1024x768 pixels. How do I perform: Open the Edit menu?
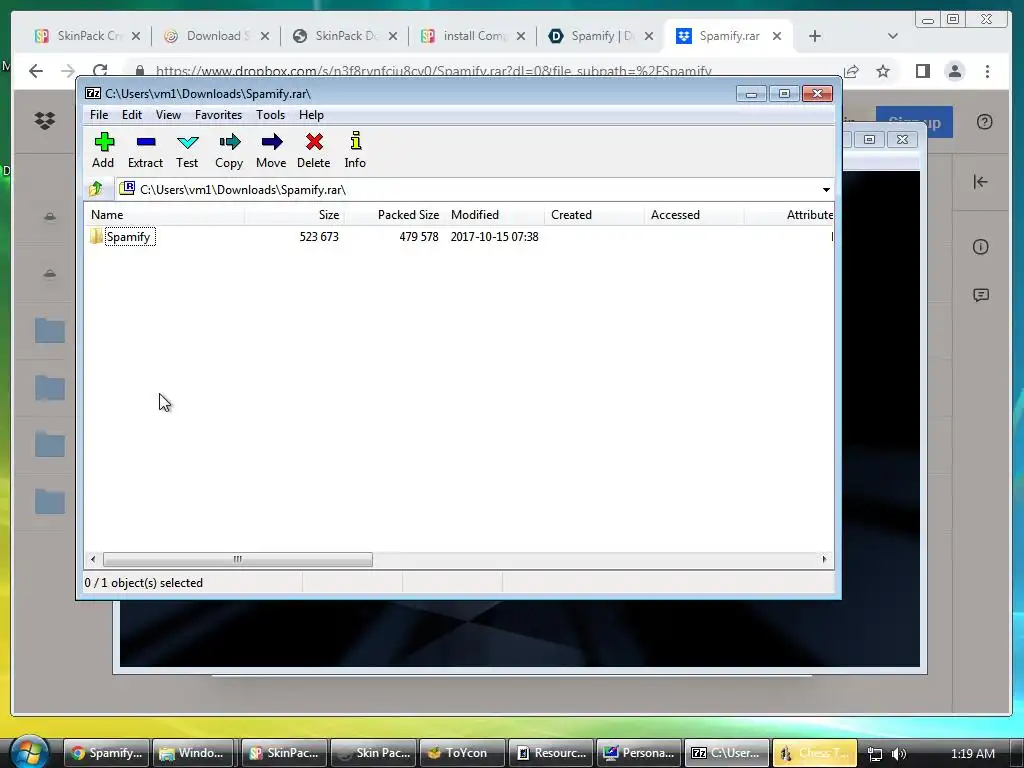(x=132, y=115)
